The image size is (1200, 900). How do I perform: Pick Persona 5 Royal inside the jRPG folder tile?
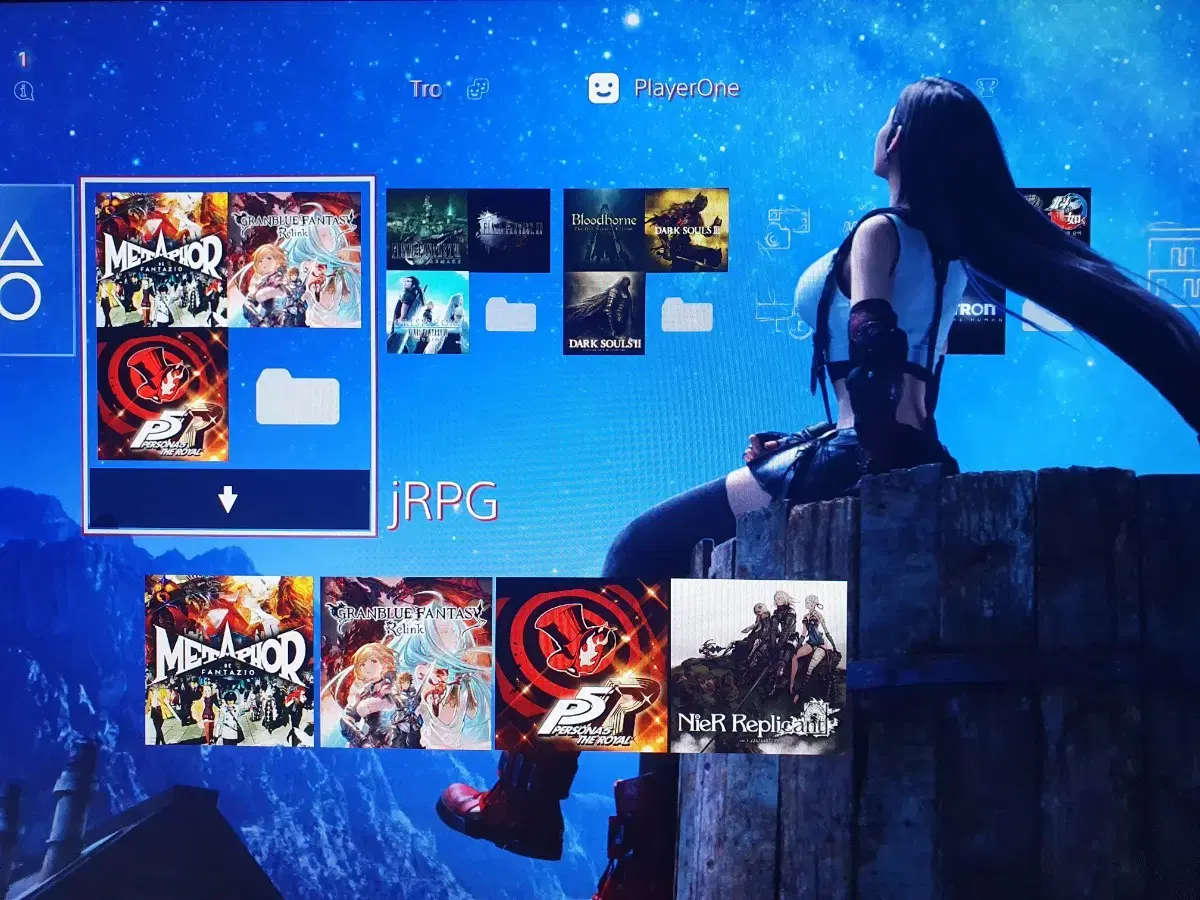pos(162,395)
